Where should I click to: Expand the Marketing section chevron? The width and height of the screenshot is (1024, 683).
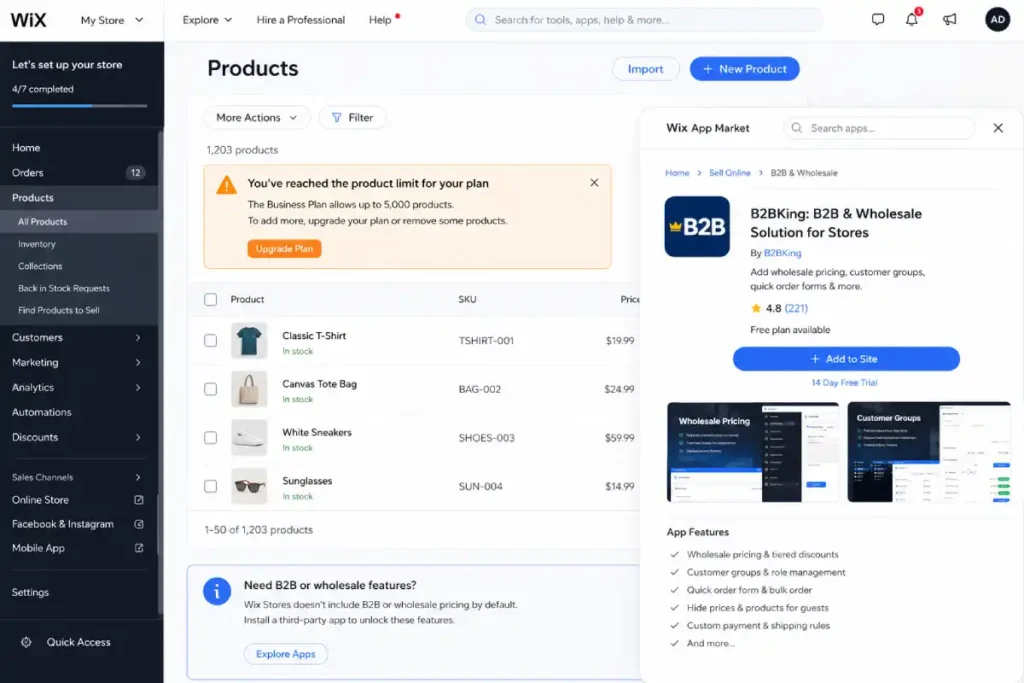pos(138,362)
